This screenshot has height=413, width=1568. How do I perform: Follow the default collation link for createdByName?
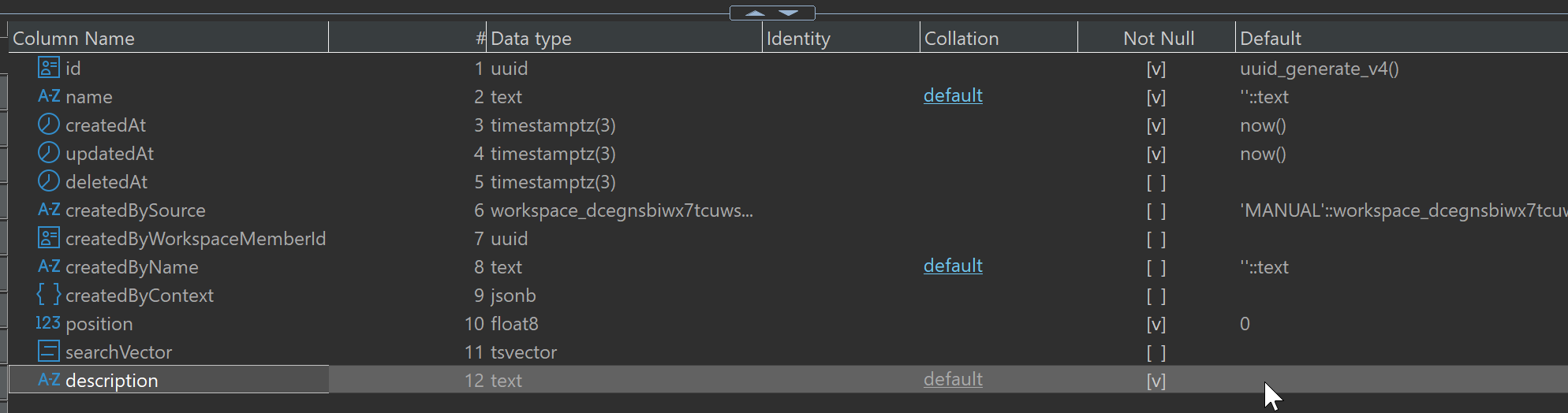coord(953,266)
